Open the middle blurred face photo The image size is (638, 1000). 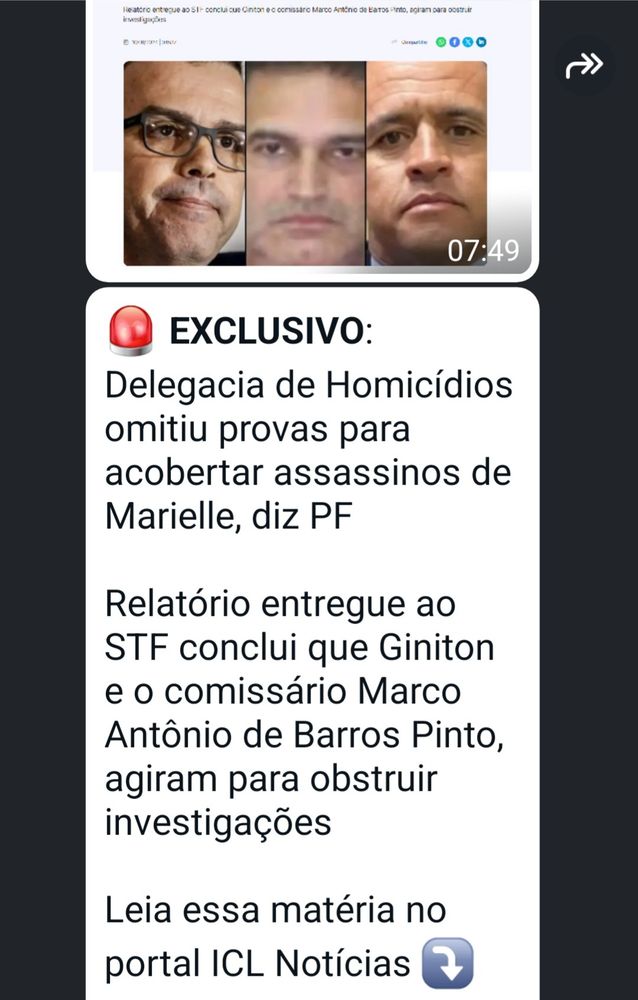point(306,163)
